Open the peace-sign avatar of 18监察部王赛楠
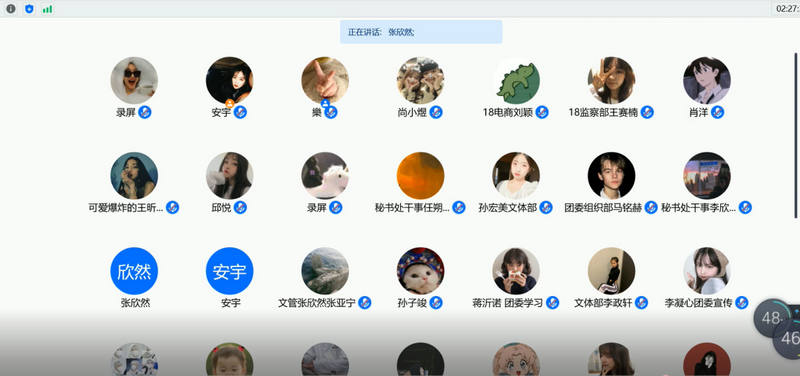Screen dimensions: 800x376 (x=611, y=81)
